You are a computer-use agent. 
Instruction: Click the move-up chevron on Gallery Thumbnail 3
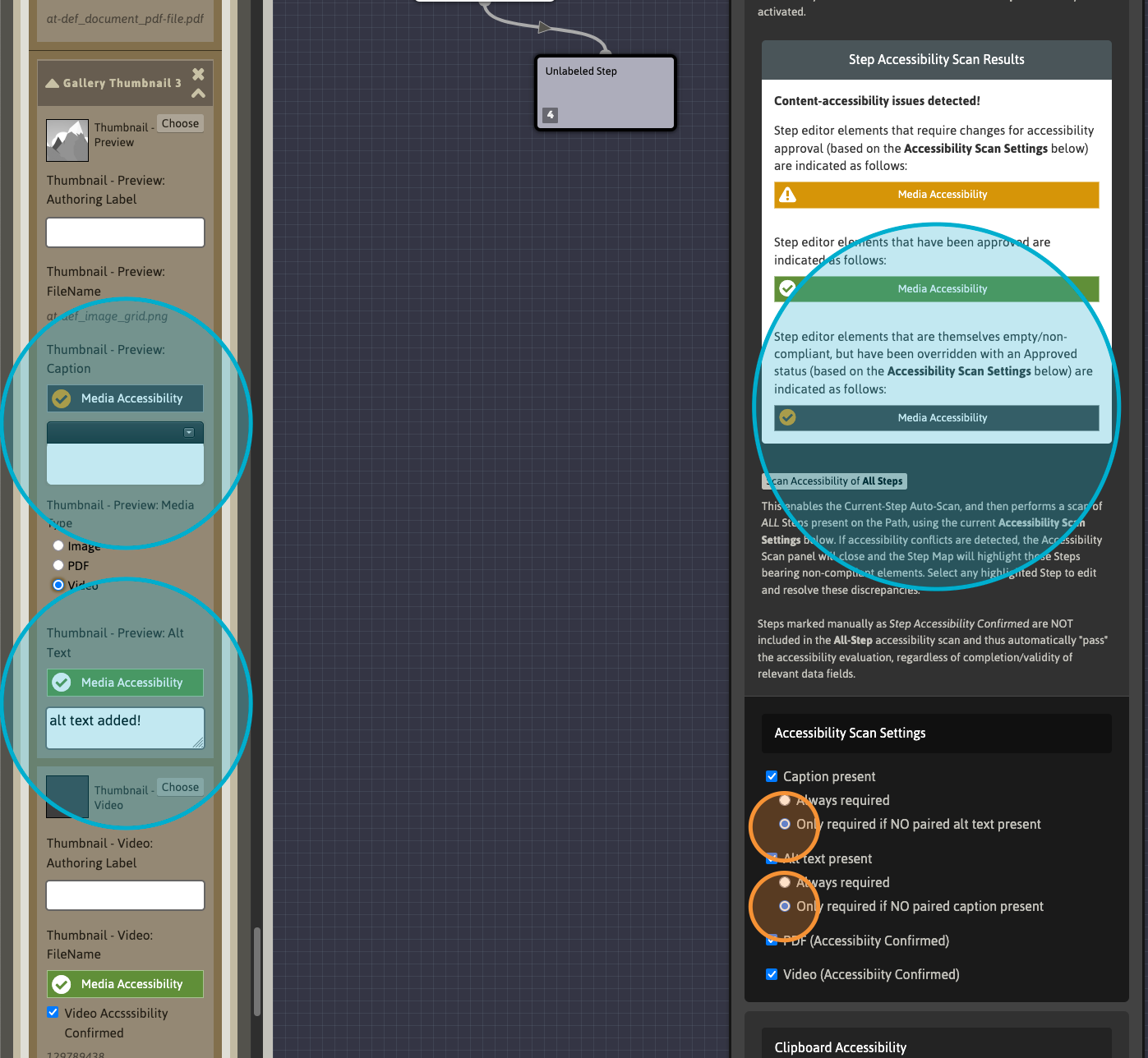pos(198,93)
